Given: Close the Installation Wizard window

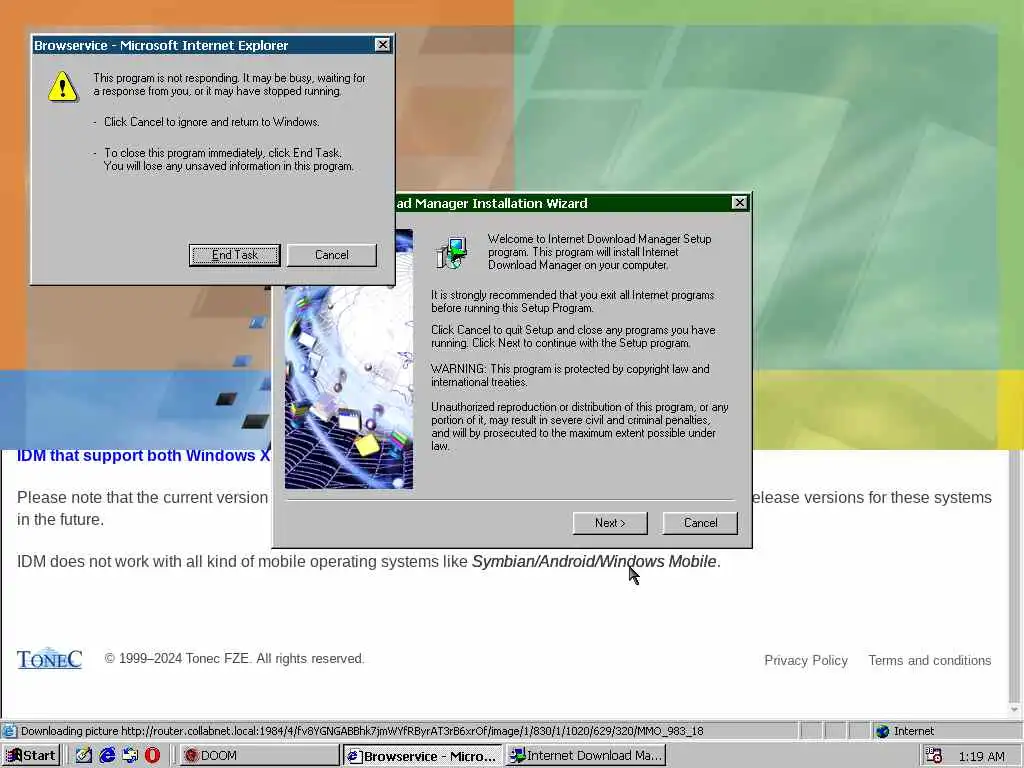Looking at the screenshot, I should 739,203.
